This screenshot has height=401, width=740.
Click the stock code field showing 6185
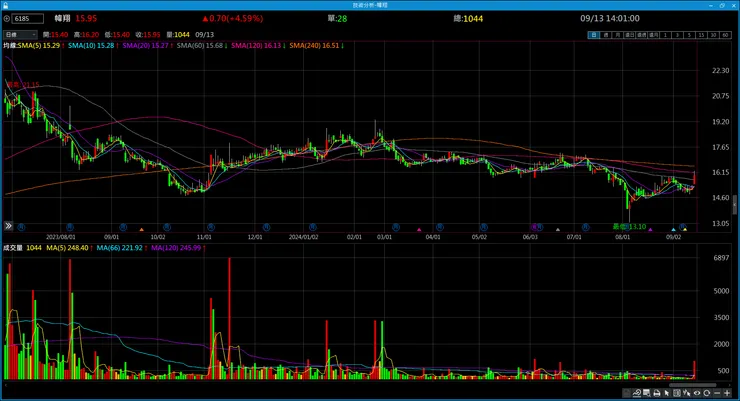(x=28, y=19)
